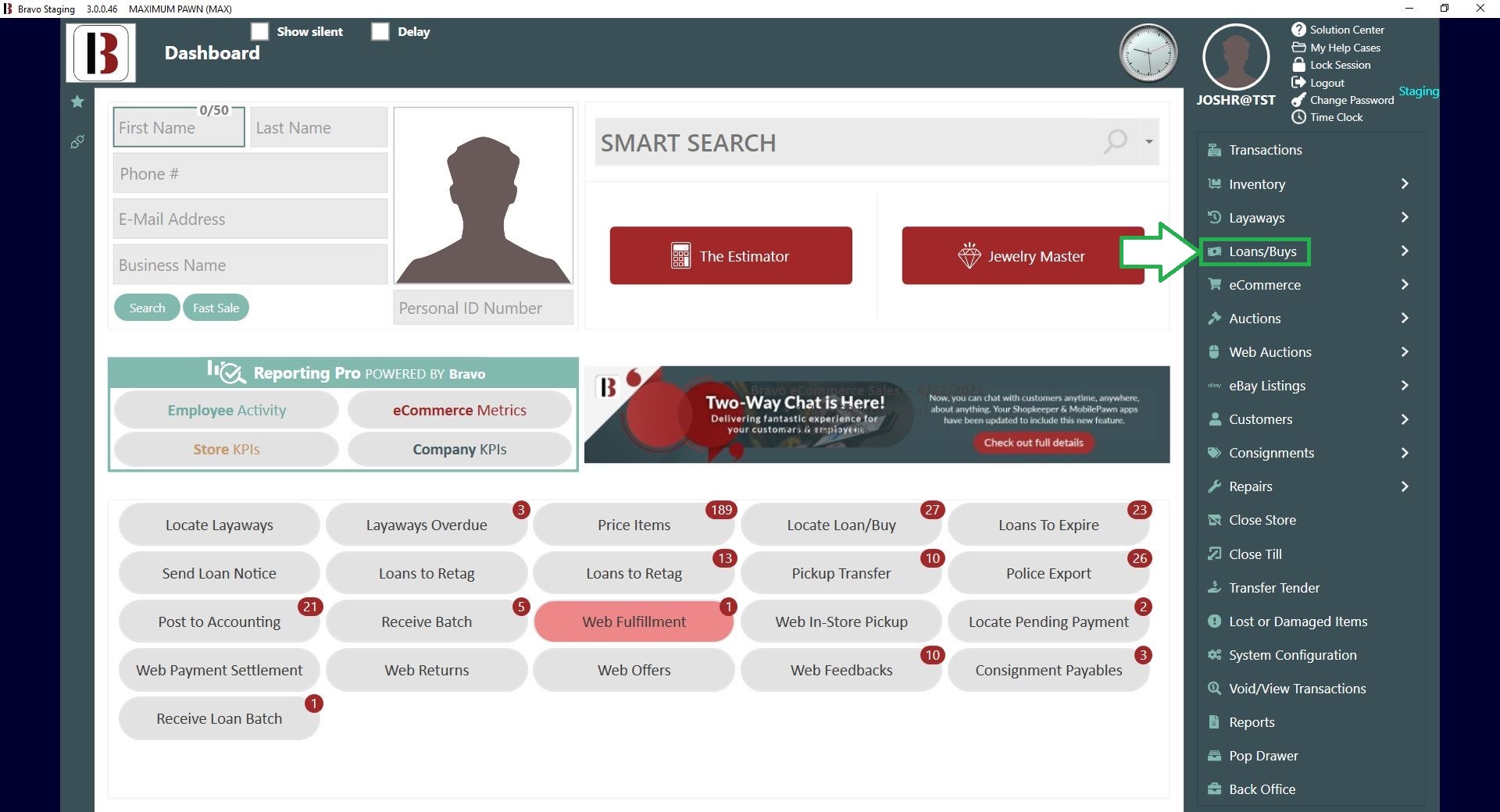1500x812 pixels.
Task: Open Jewelry Master
Action: [1023, 255]
